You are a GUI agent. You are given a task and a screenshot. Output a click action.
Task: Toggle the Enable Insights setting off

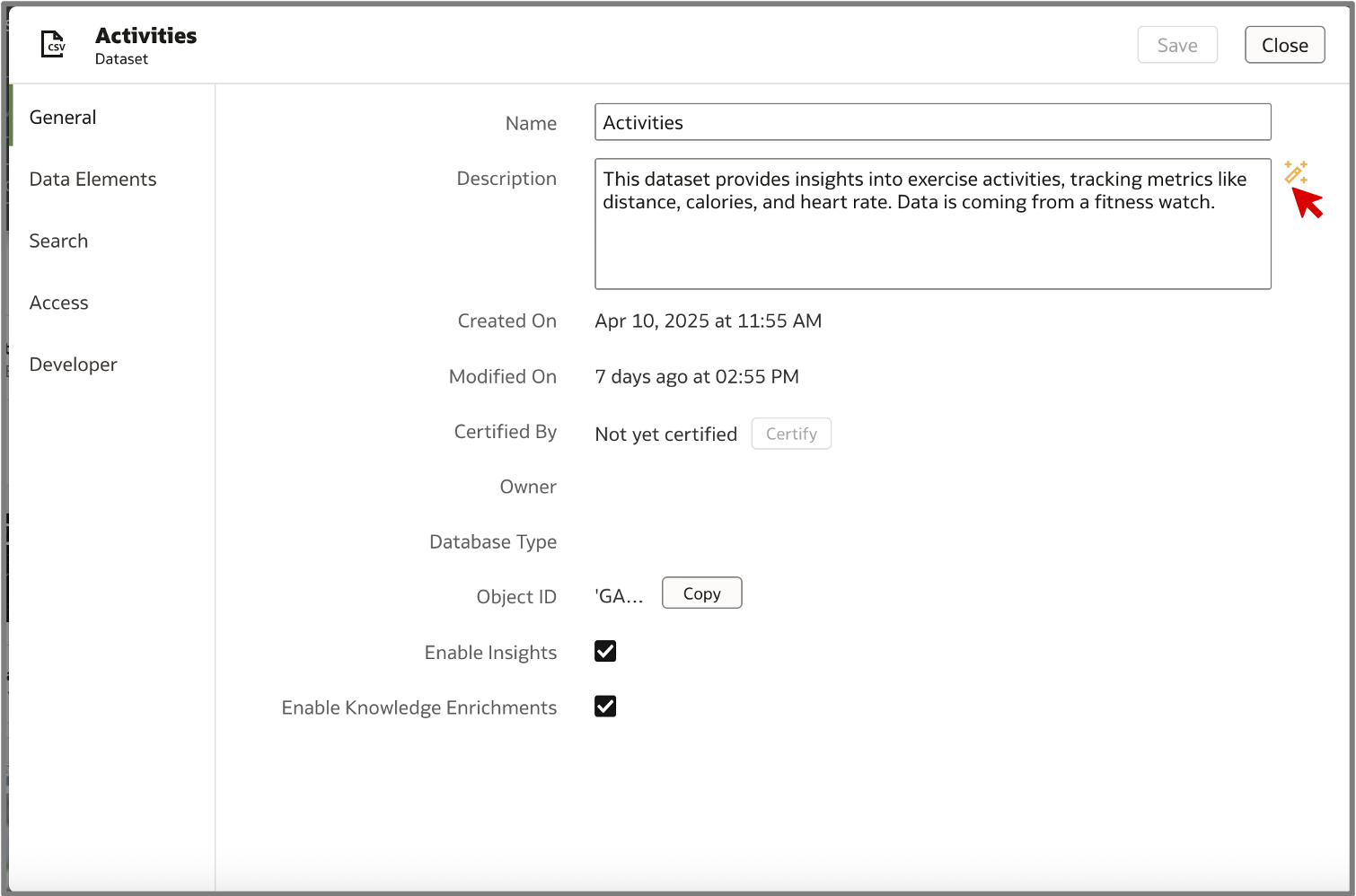(604, 651)
